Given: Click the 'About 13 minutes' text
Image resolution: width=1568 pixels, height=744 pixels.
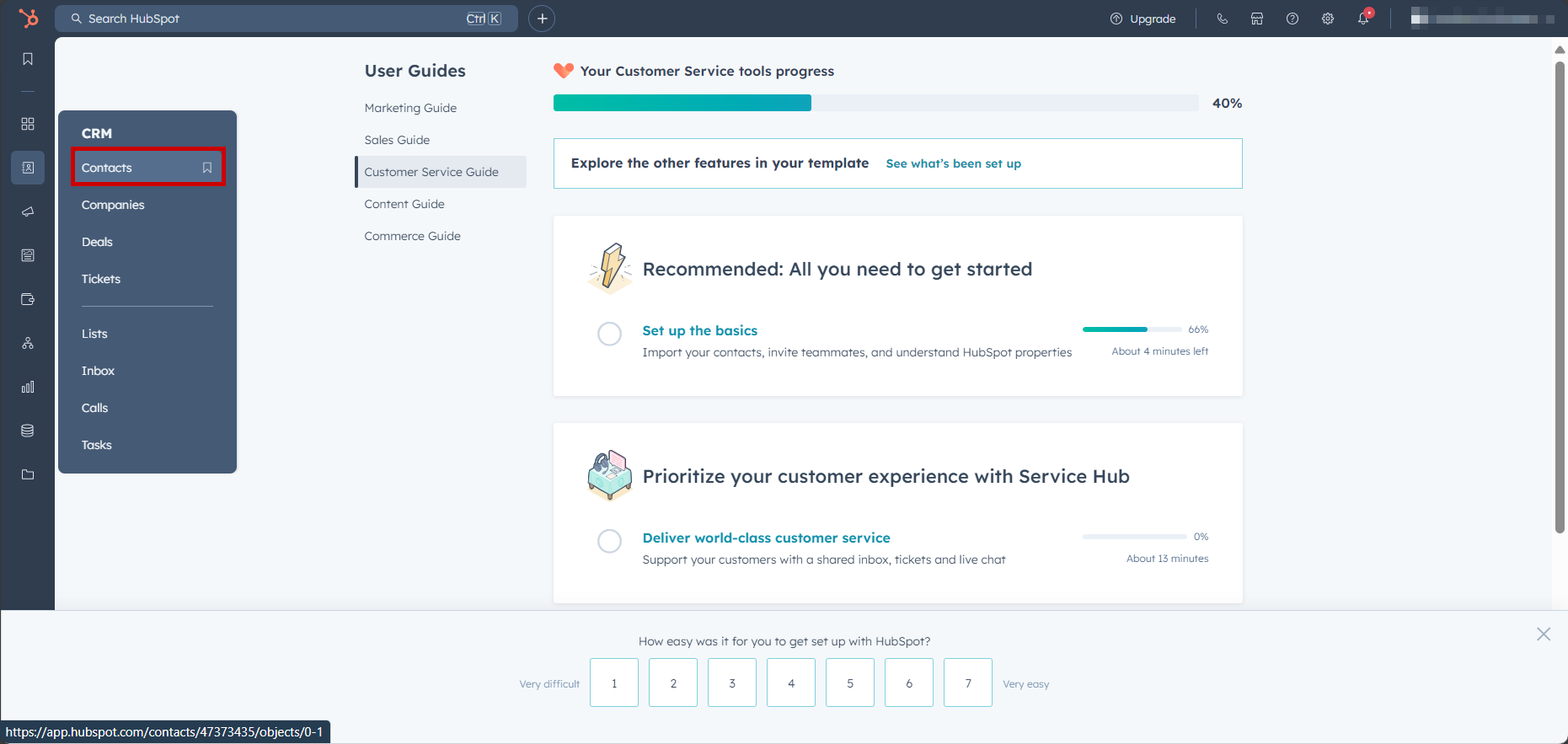Looking at the screenshot, I should point(1167,559).
